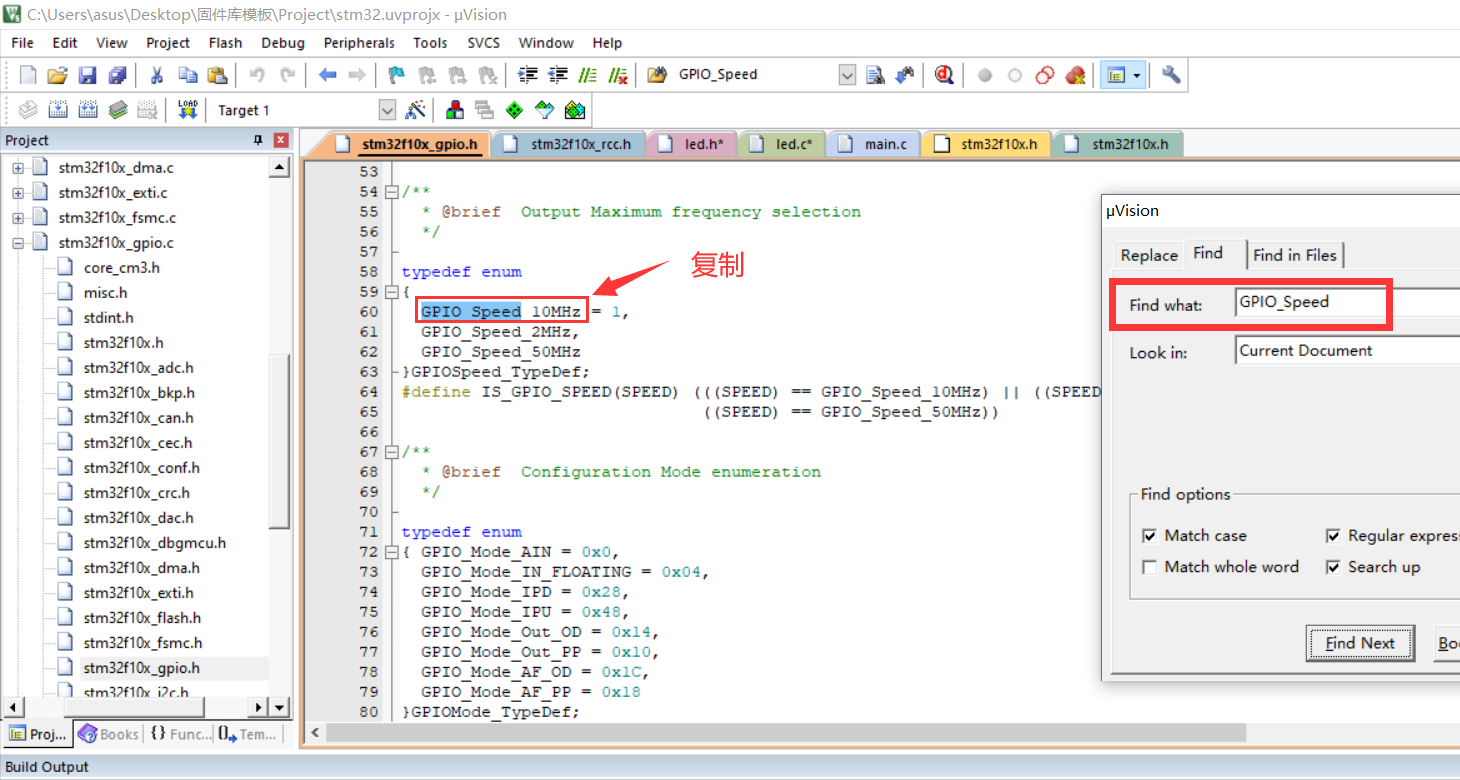This screenshot has height=780, width=1460.
Task: Select stm32f10x_gpio.h in project tree
Action: (x=141, y=668)
